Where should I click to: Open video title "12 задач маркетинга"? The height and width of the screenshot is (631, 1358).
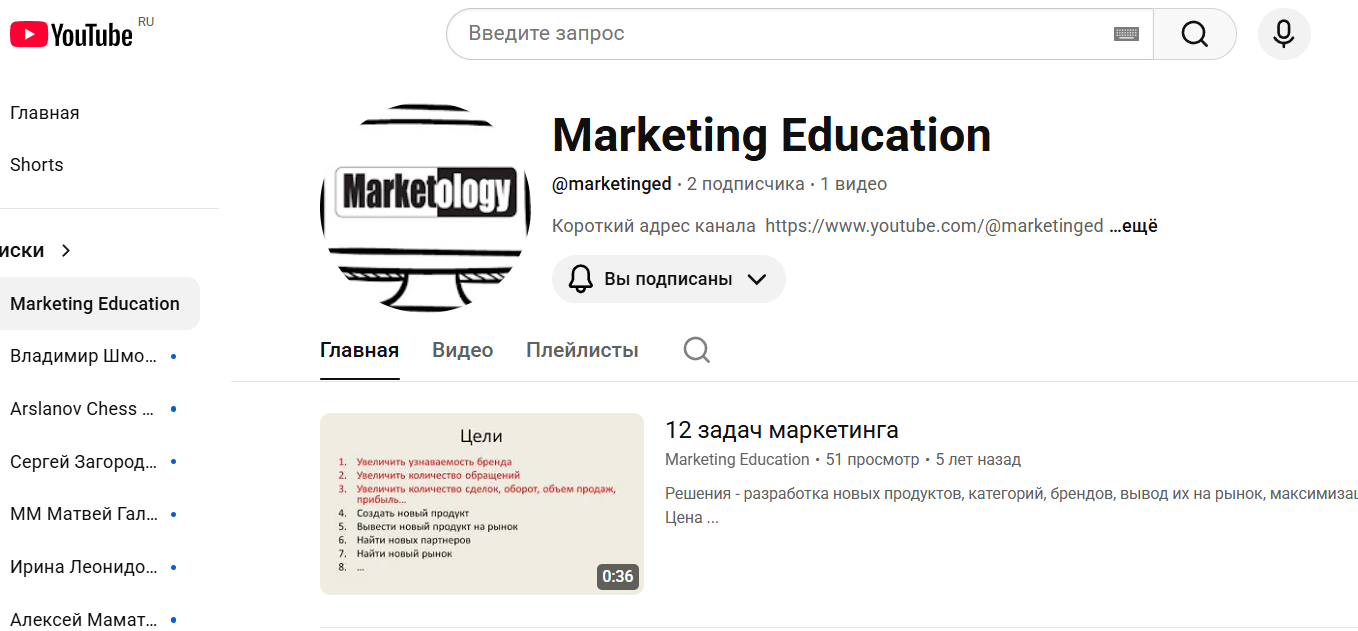782,430
